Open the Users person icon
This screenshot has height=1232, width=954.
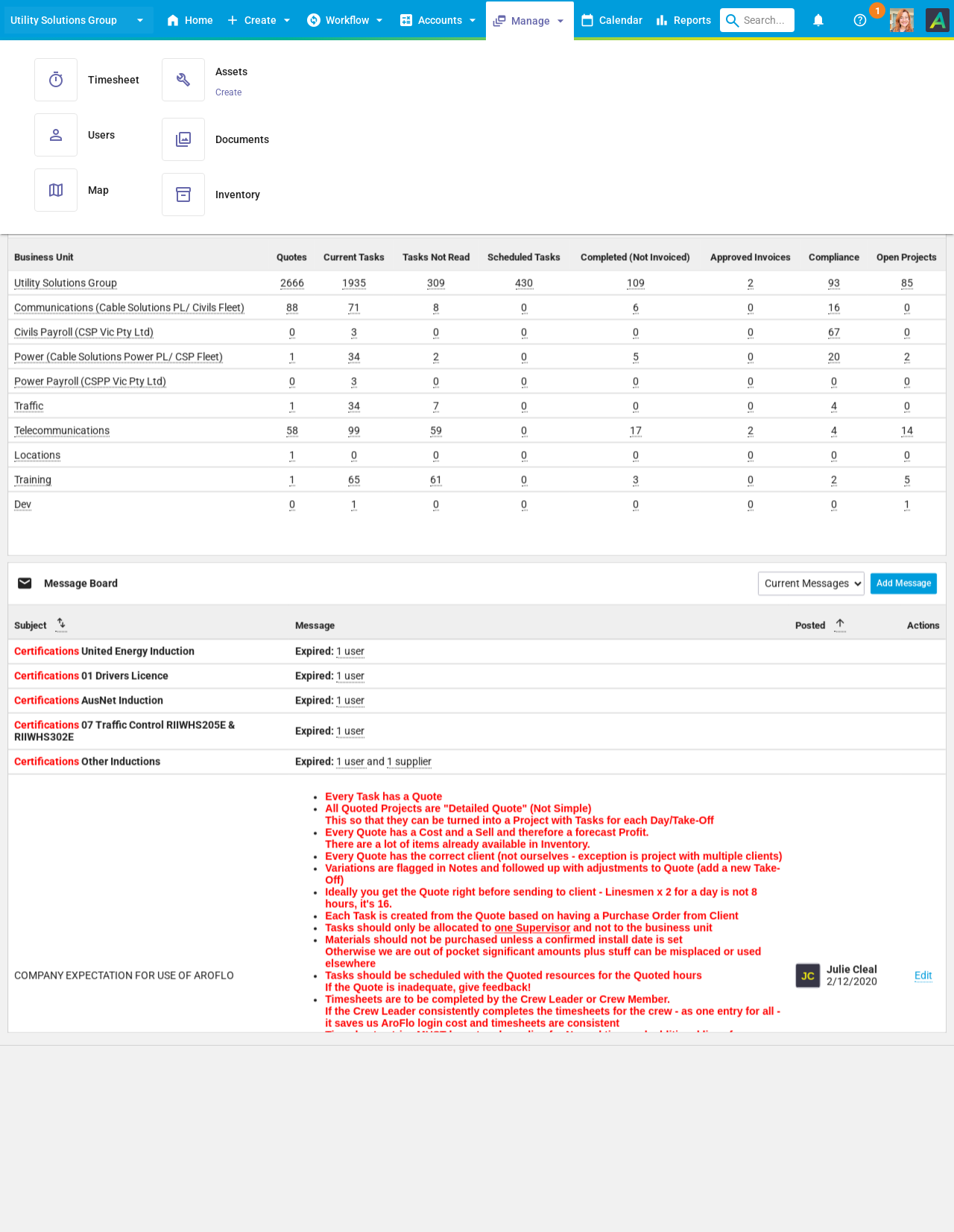(x=56, y=135)
